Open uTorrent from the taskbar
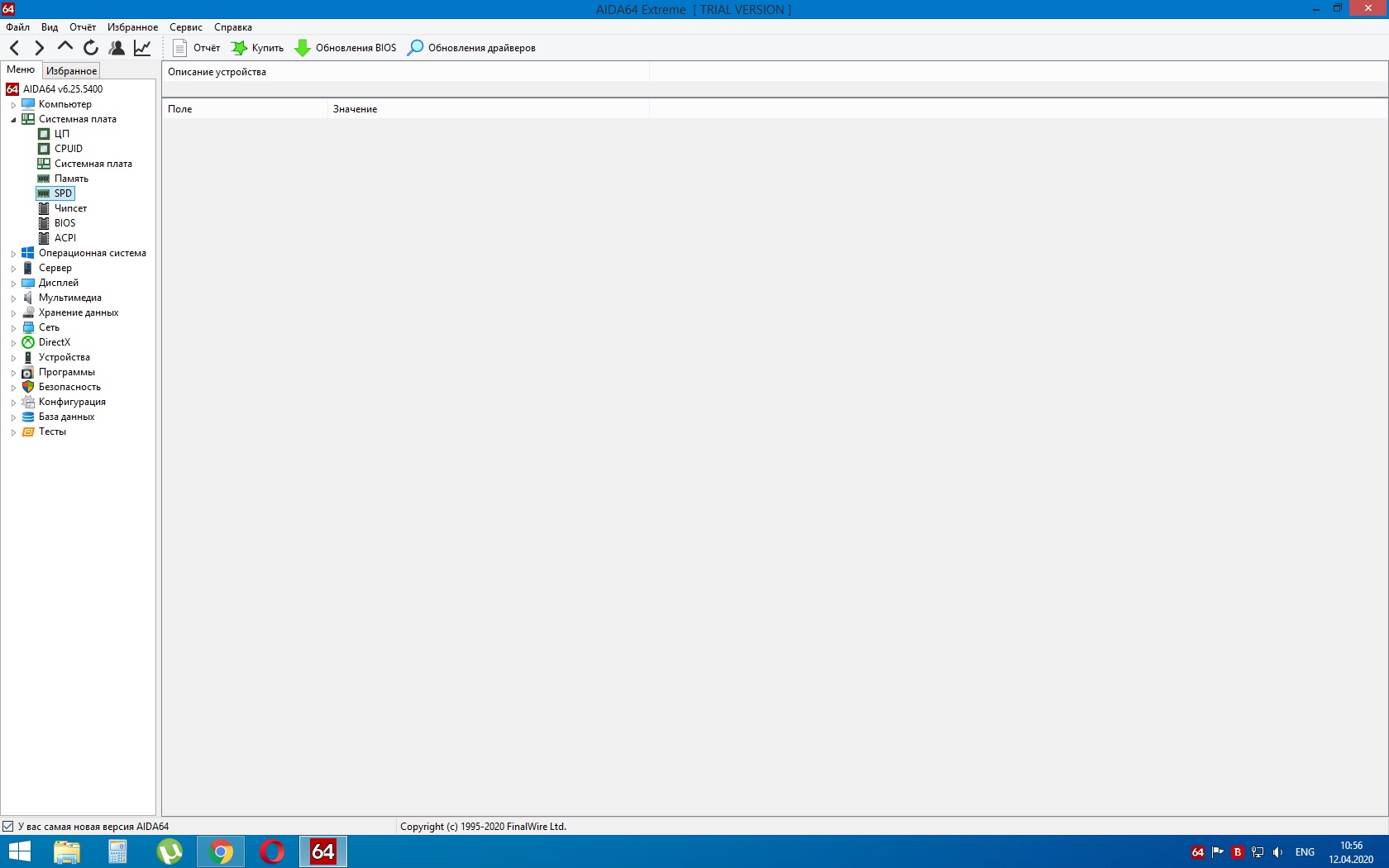1389x868 pixels. 169,851
